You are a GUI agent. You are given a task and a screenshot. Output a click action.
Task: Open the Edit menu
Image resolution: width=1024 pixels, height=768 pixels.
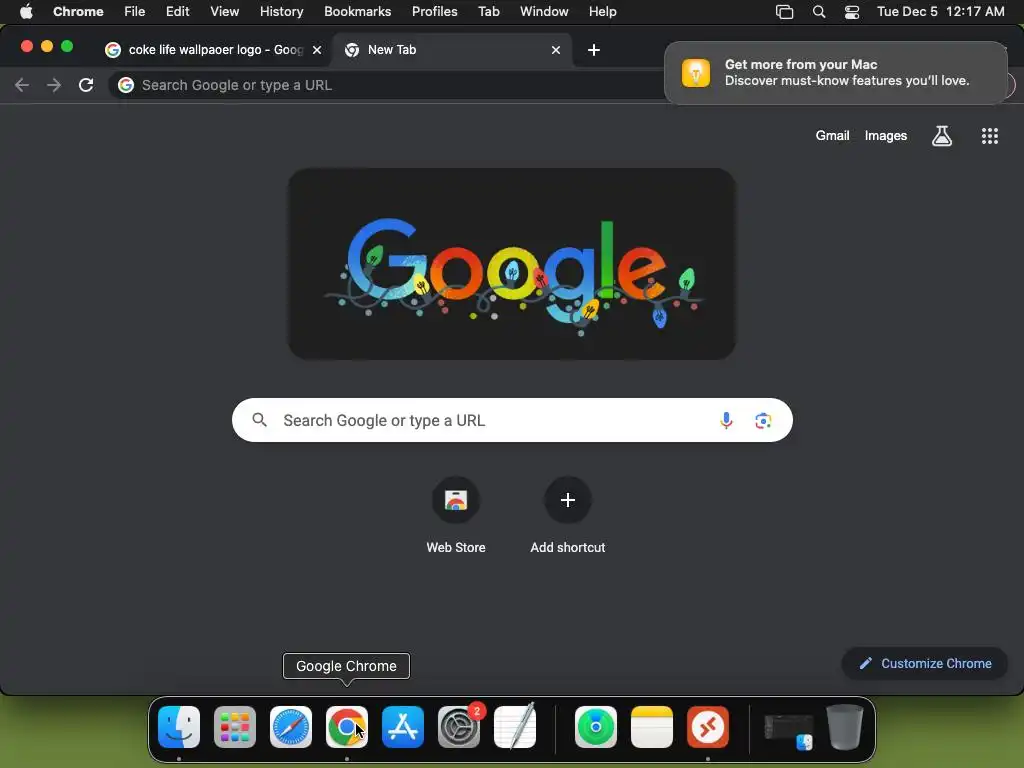[177, 11]
